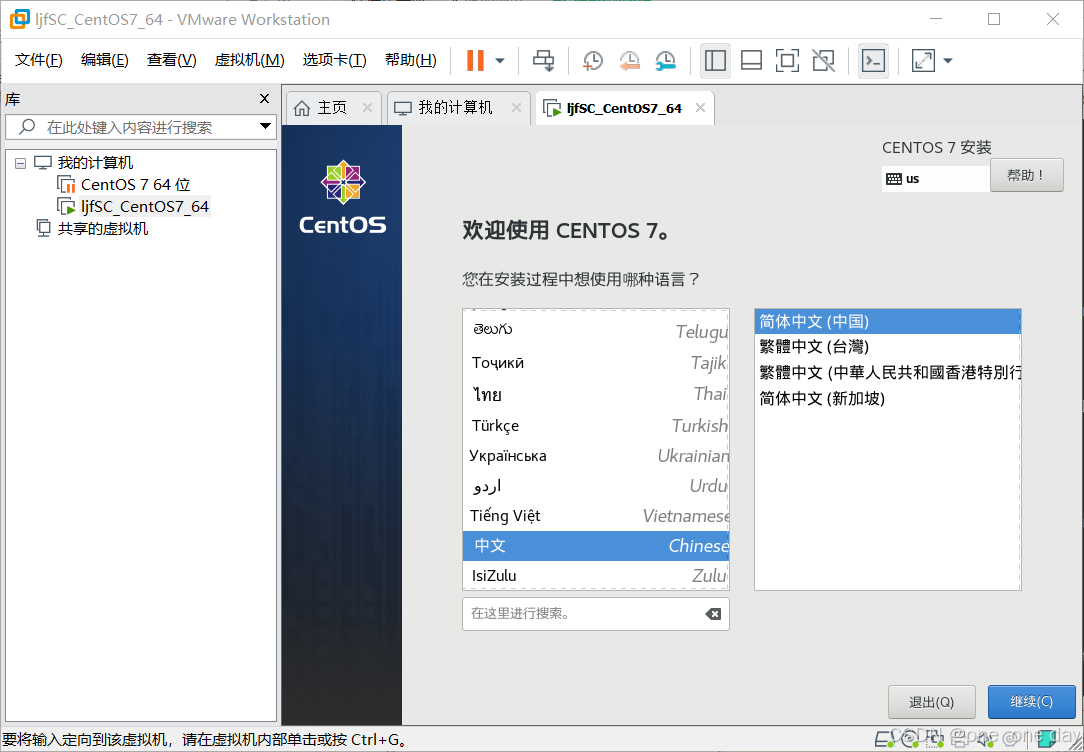Choose Thai in the language list
The width and height of the screenshot is (1084, 752).
pyautogui.click(x=596, y=394)
